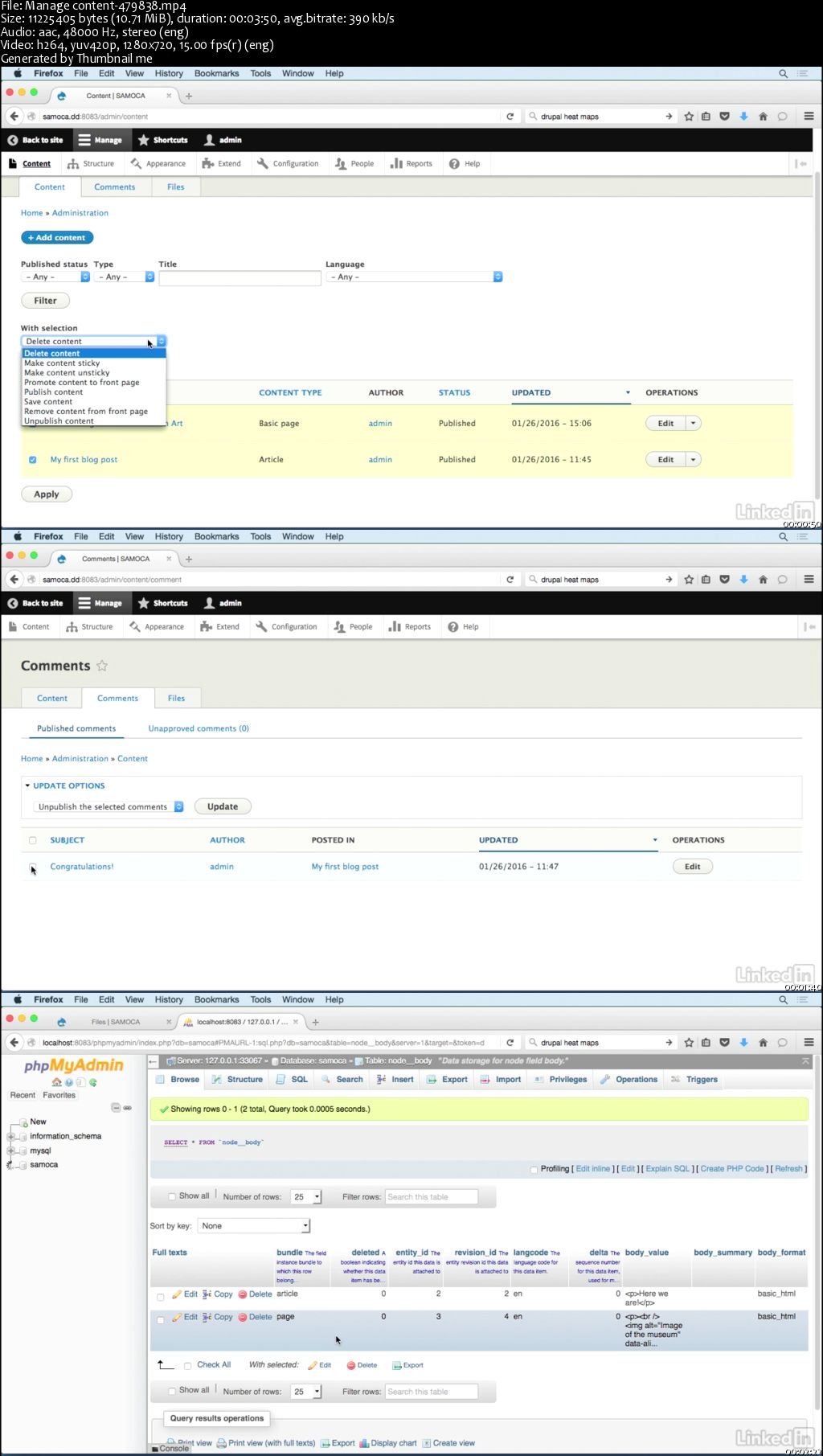
Task: Click Filter rows search box above Sort by key
Action: pyautogui.click(x=432, y=1197)
